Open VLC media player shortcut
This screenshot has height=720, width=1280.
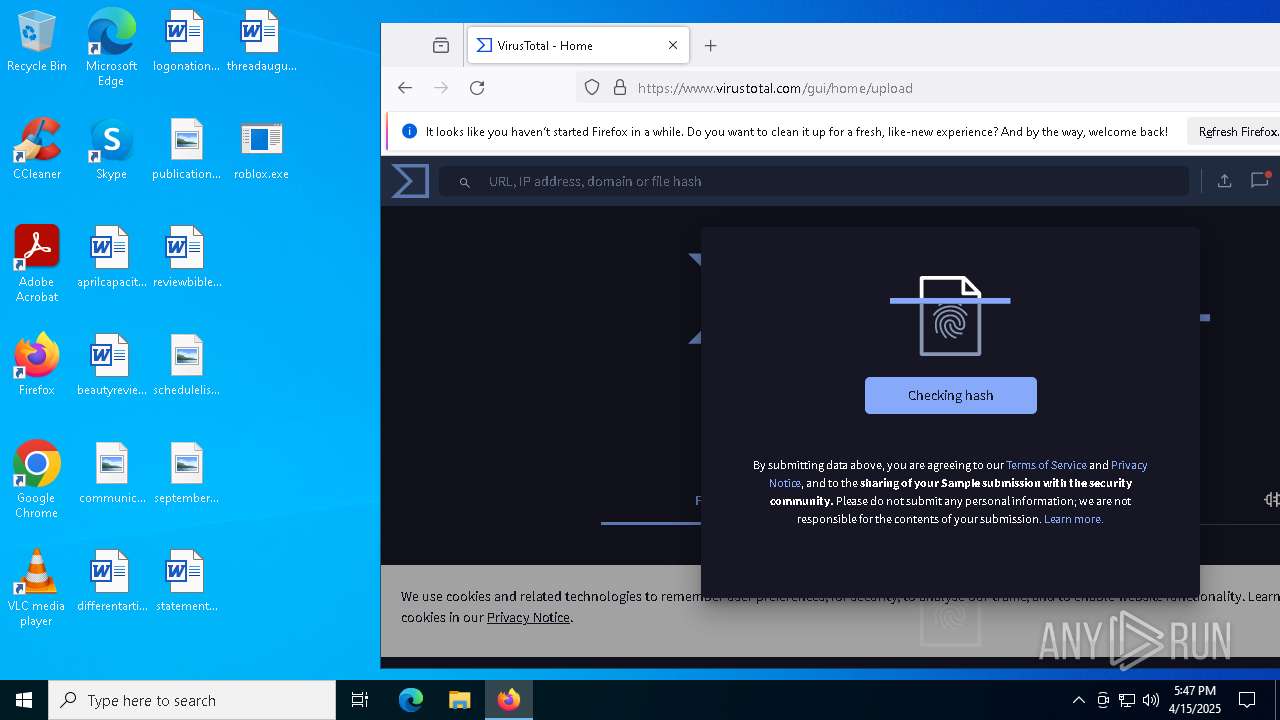click(x=37, y=588)
